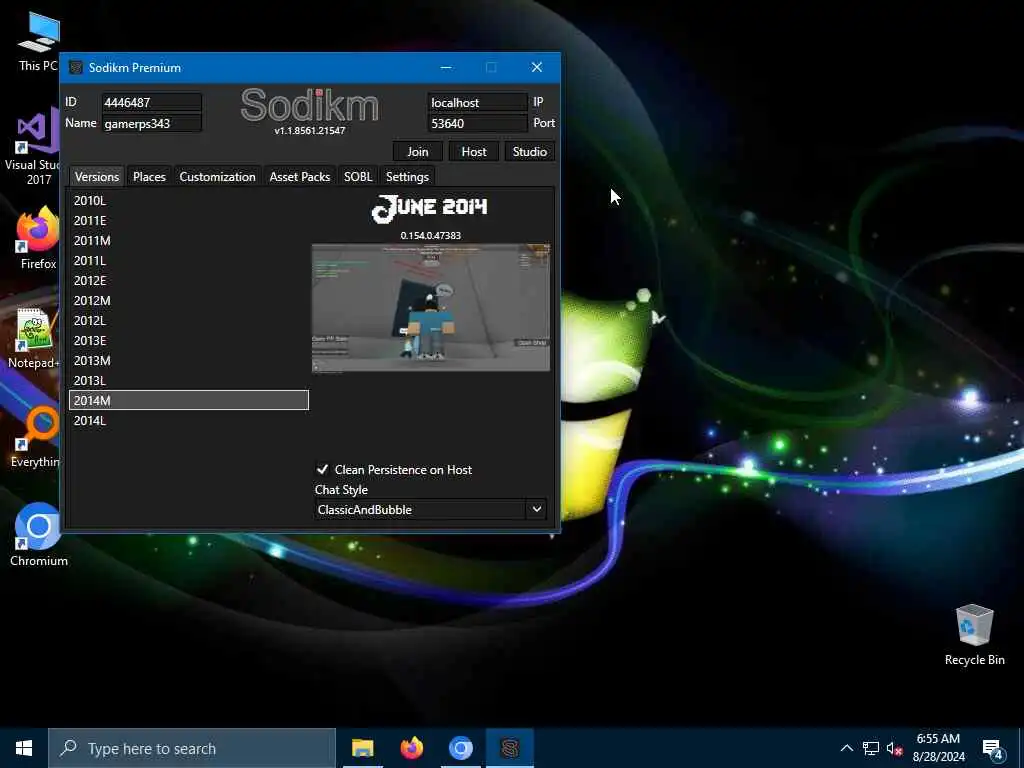This screenshot has height=768, width=1024.
Task: Click the ID input field
Action: tap(152, 103)
